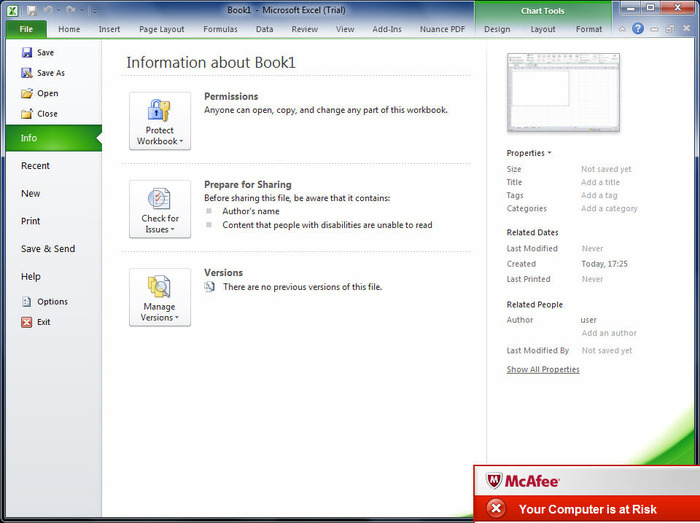Click the 'Today, 17:25' created date

(604, 264)
